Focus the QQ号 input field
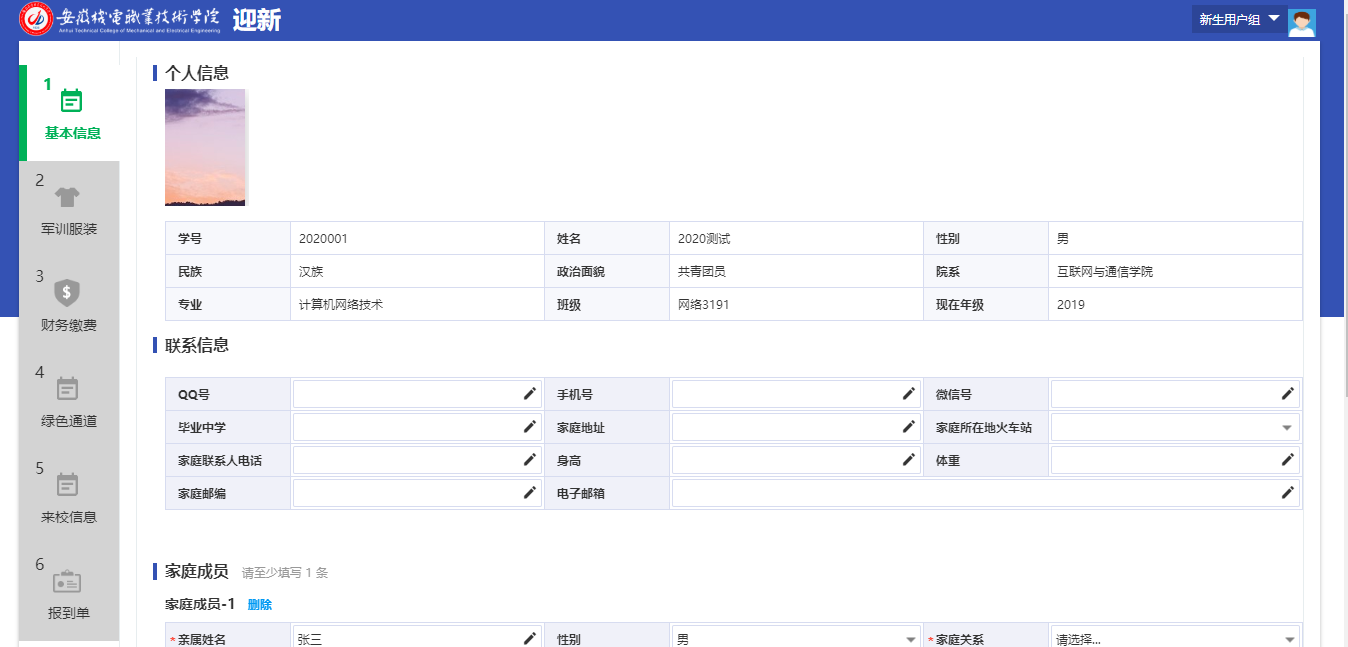 click(x=417, y=394)
